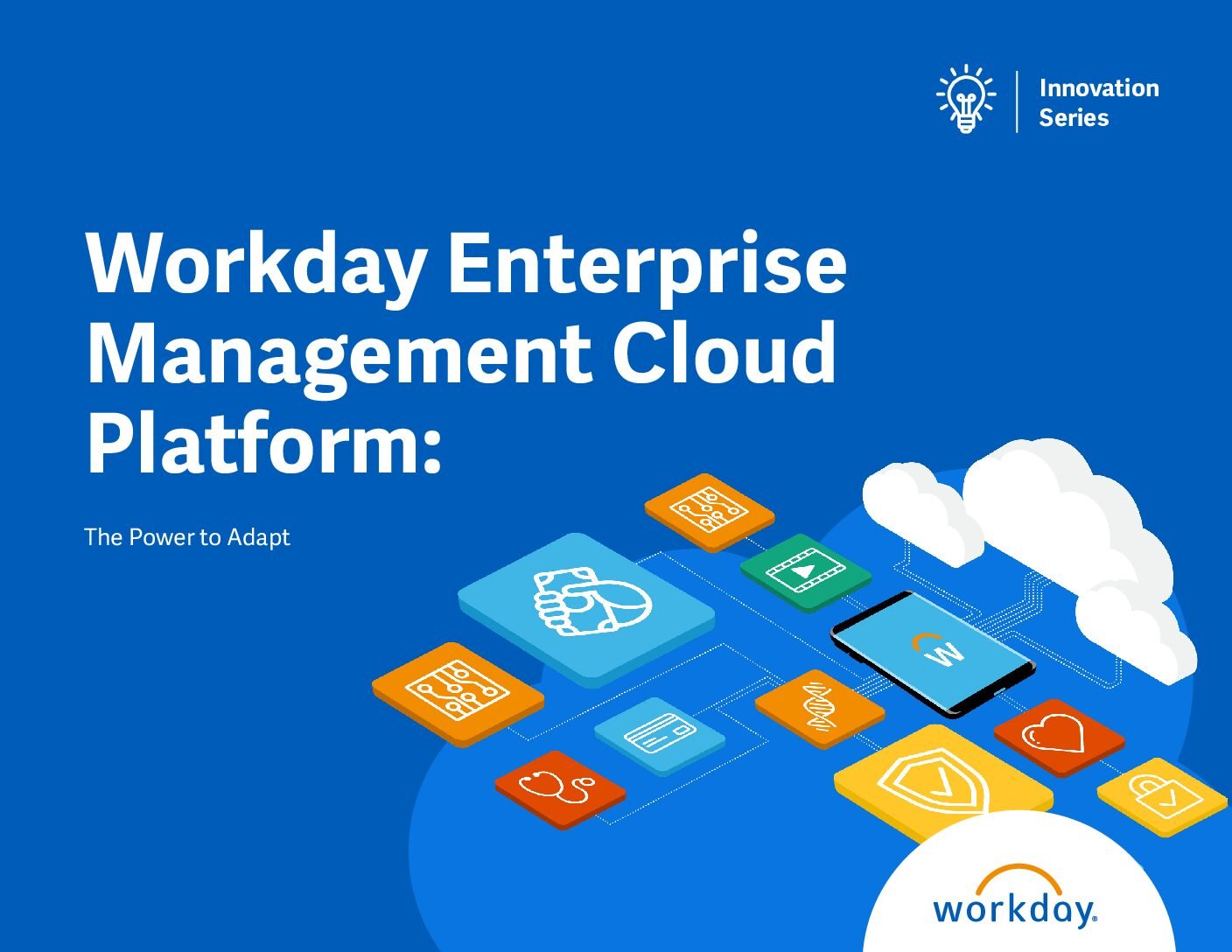
Task: Click the "Management Cloud" title line
Action: pos(461,353)
